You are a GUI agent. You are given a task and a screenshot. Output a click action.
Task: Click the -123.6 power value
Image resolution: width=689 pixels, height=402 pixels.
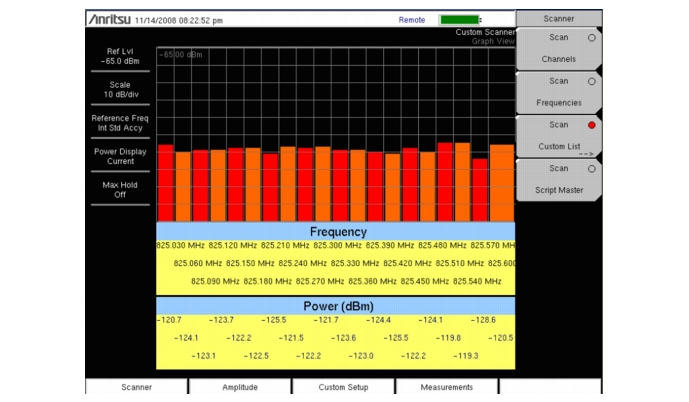(343, 338)
